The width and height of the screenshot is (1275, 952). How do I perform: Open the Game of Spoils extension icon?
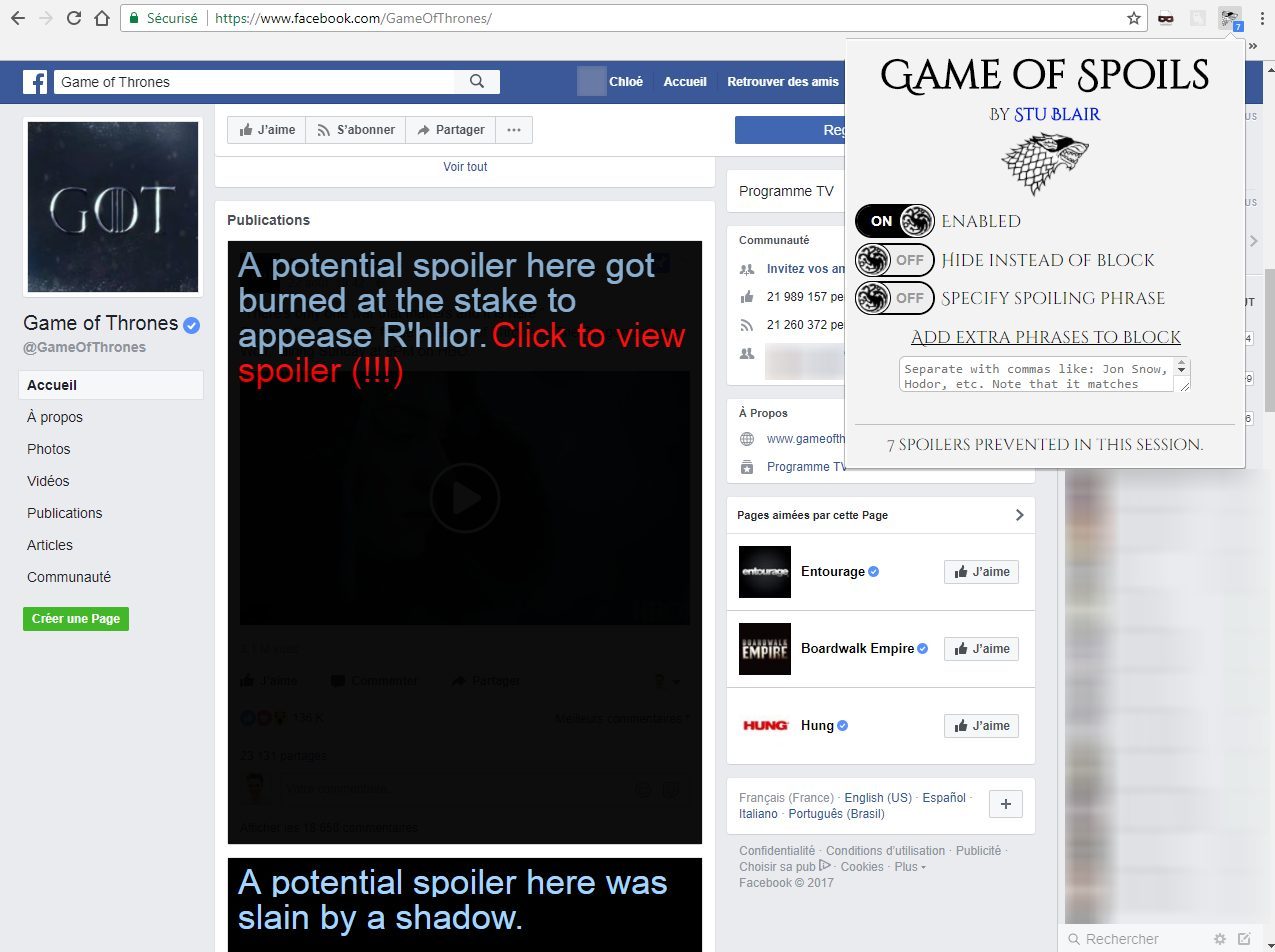click(x=1230, y=18)
